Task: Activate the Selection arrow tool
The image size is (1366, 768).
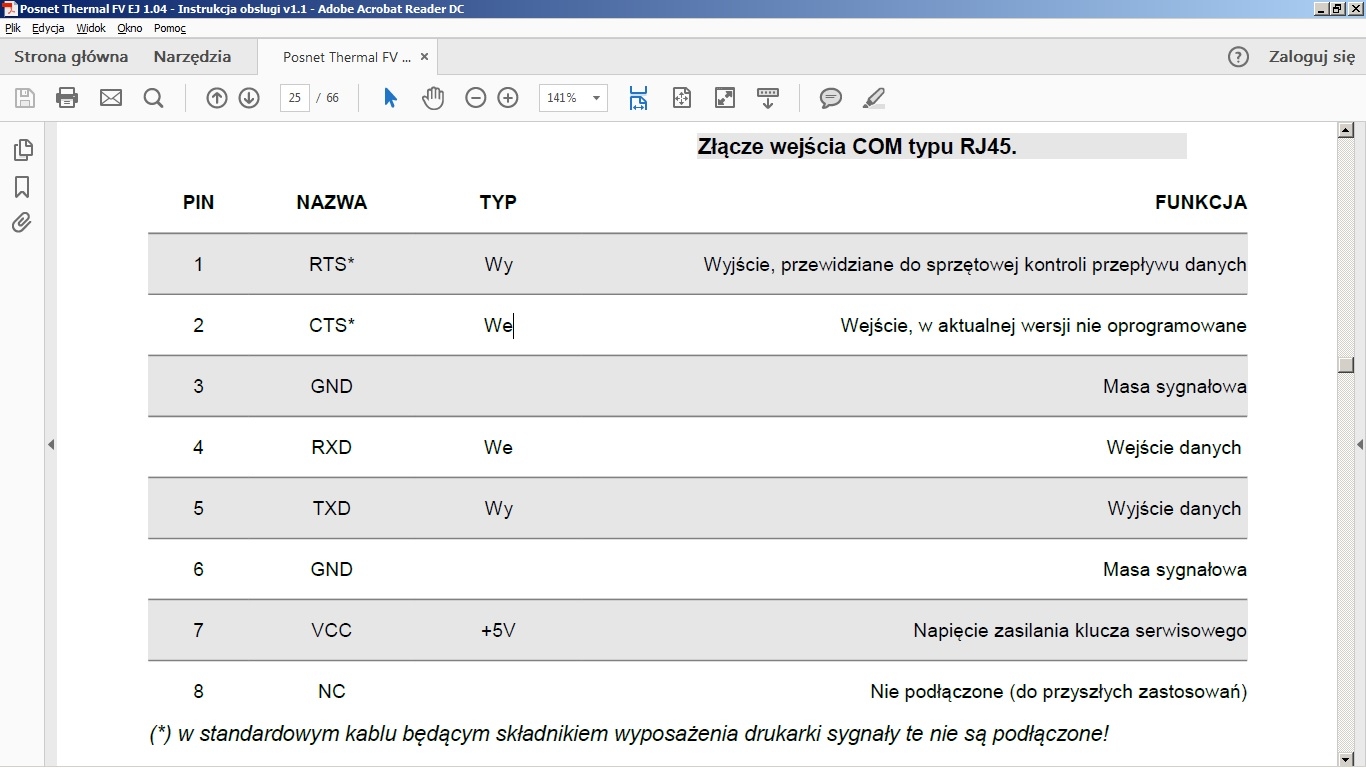Action: pyautogui.click(x=391, y=98)
